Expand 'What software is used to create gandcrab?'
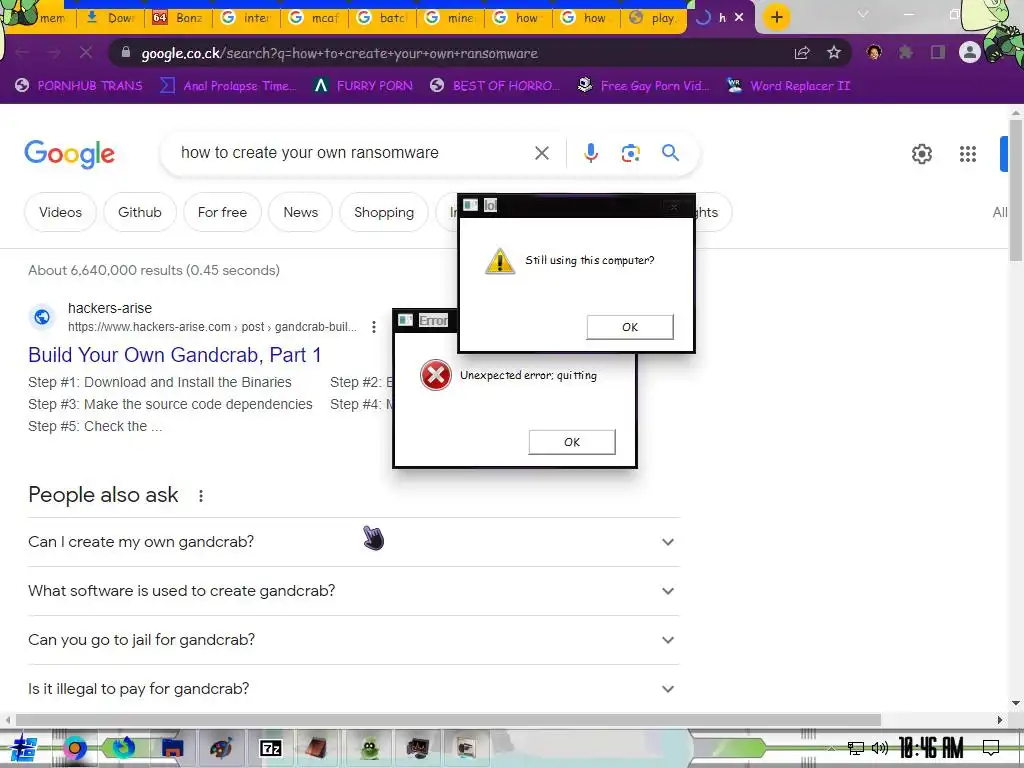The image size is (1024, 768). pyautogui.click(x=354, y=591)
